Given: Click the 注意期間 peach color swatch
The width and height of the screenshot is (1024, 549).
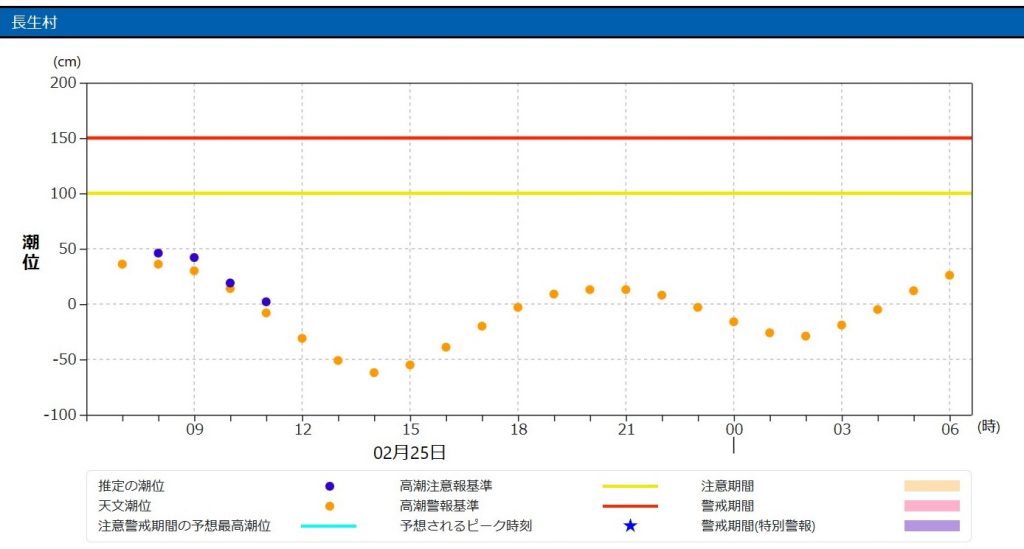Looking at the screenshot, I should coord(932,486).
